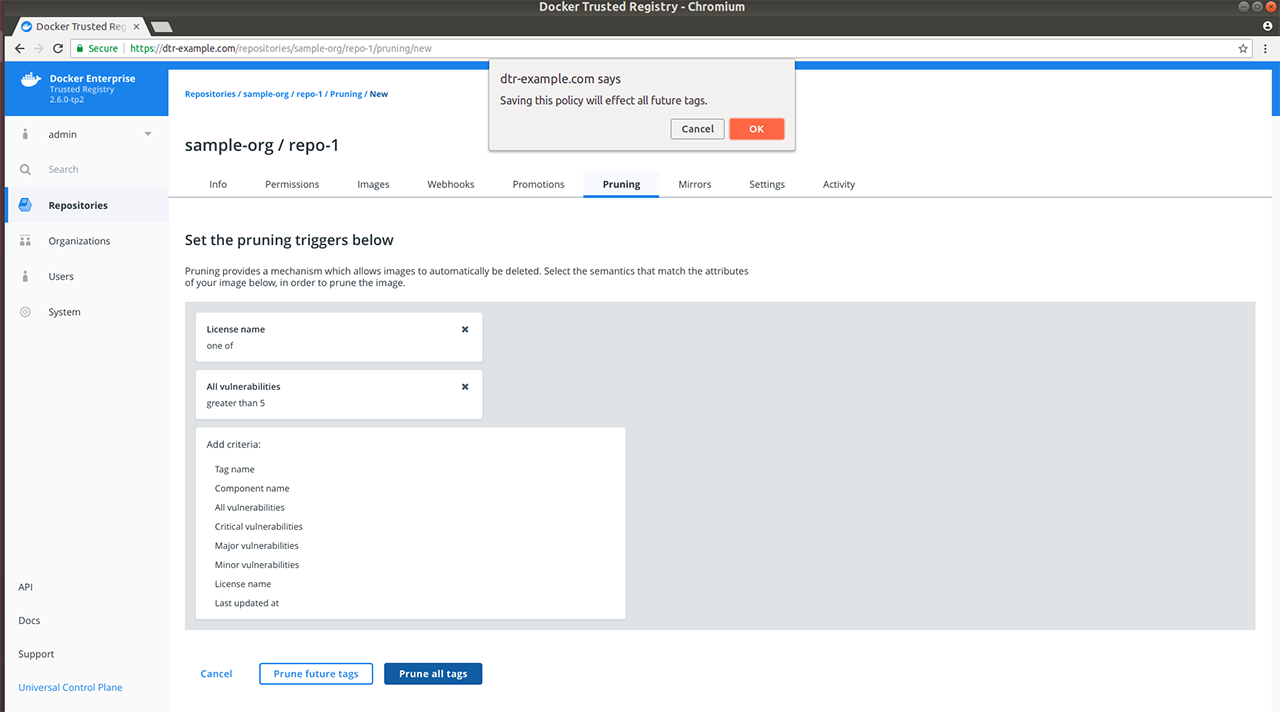The width and height of the screenshot is (1280, 712).
Task: Bookmark this page with star icon
Action: [1243, 48]
